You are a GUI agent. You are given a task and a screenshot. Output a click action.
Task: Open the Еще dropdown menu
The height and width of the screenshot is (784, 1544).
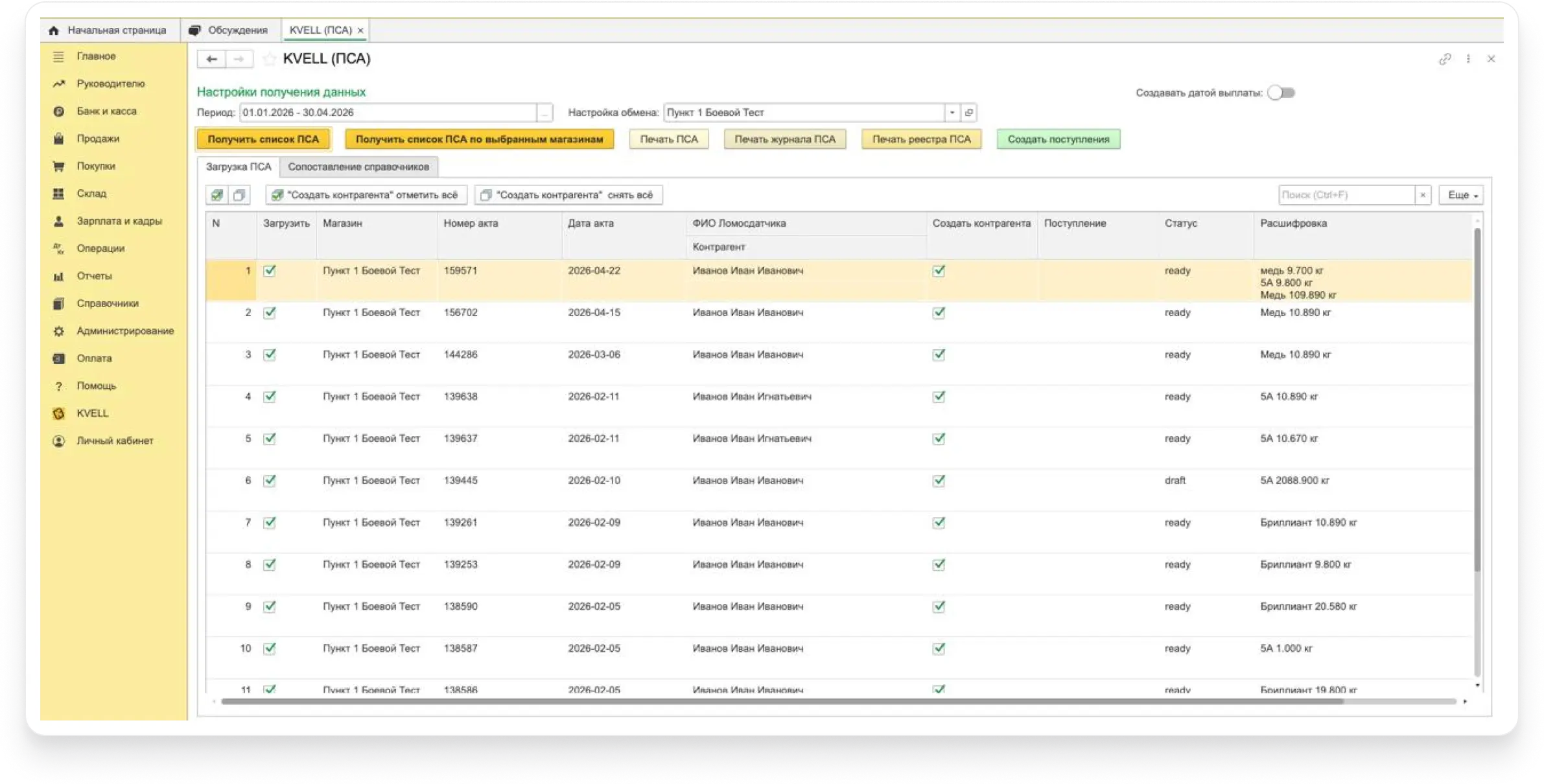click(1461, 195)
